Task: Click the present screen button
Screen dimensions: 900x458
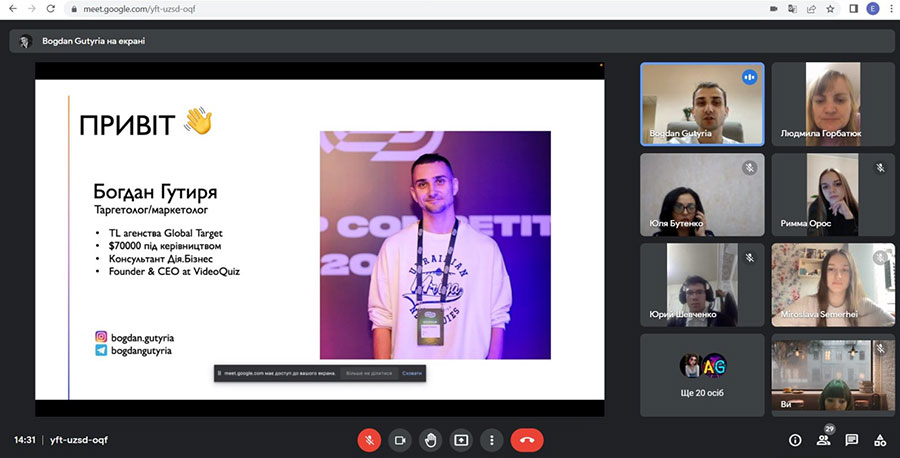Action: point(461,440)
